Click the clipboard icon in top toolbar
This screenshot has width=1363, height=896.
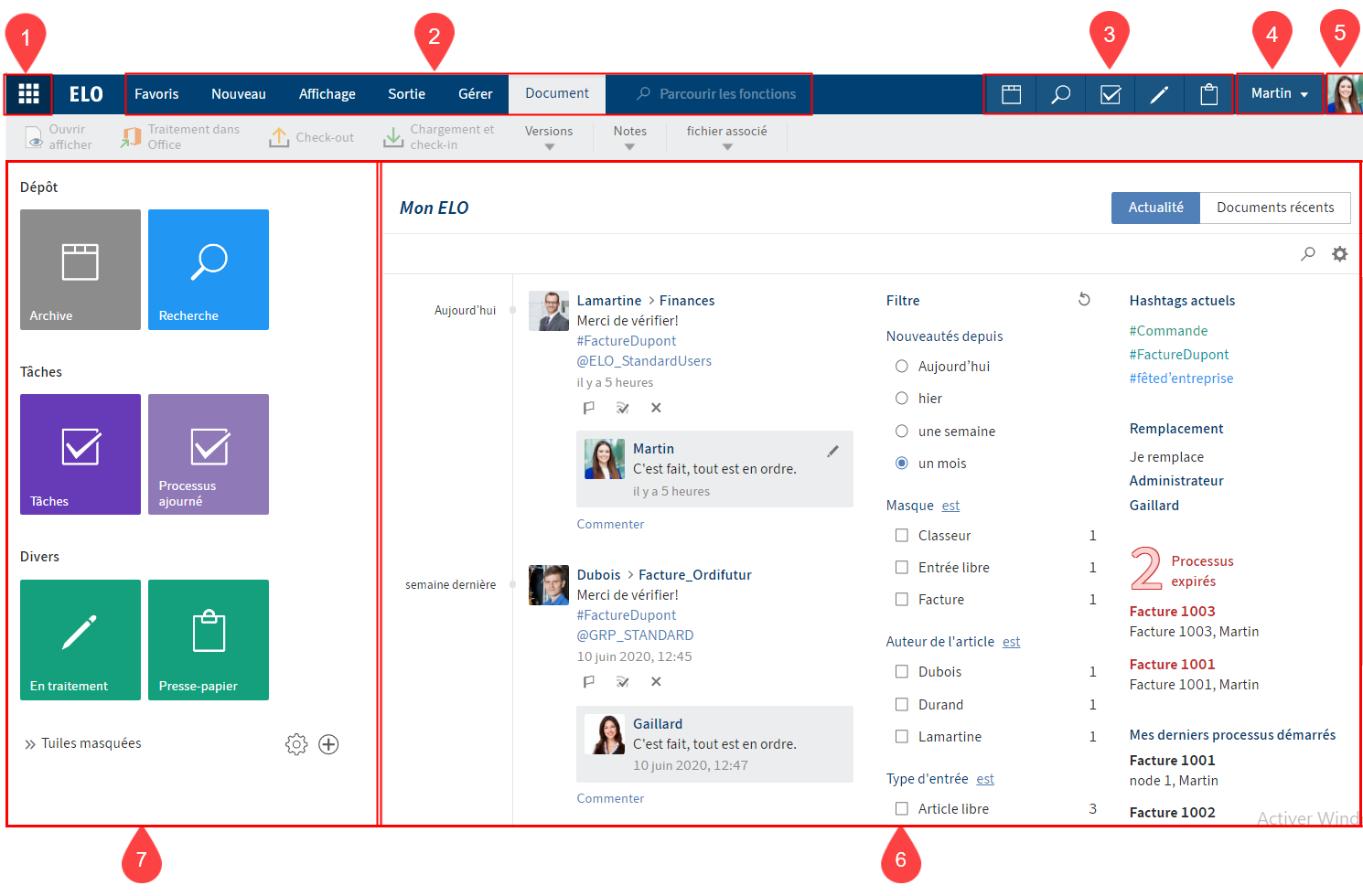click(1208, 94)
